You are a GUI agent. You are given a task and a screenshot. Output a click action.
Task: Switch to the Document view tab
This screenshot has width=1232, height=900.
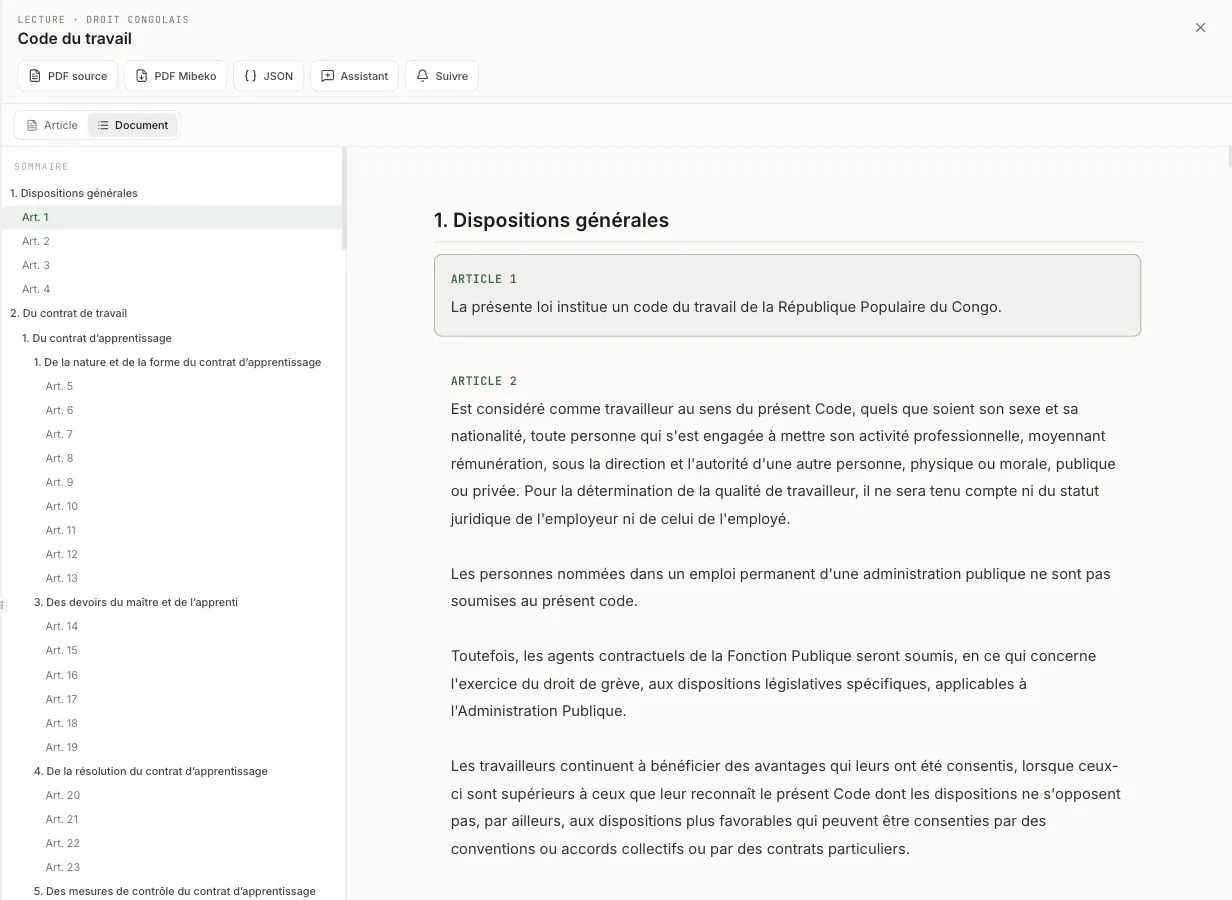click(x=133, y=125)
